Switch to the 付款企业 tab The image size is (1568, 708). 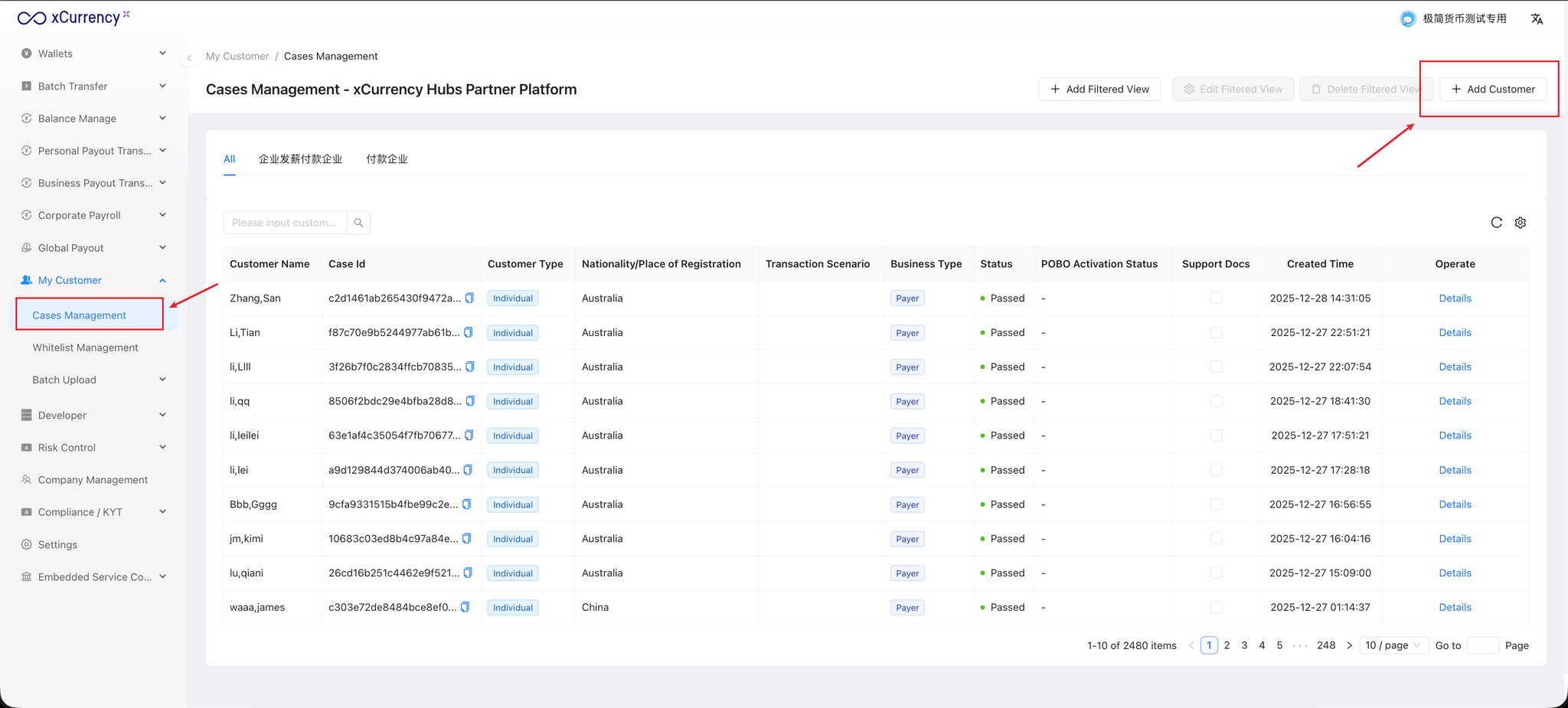pos(387,159)
